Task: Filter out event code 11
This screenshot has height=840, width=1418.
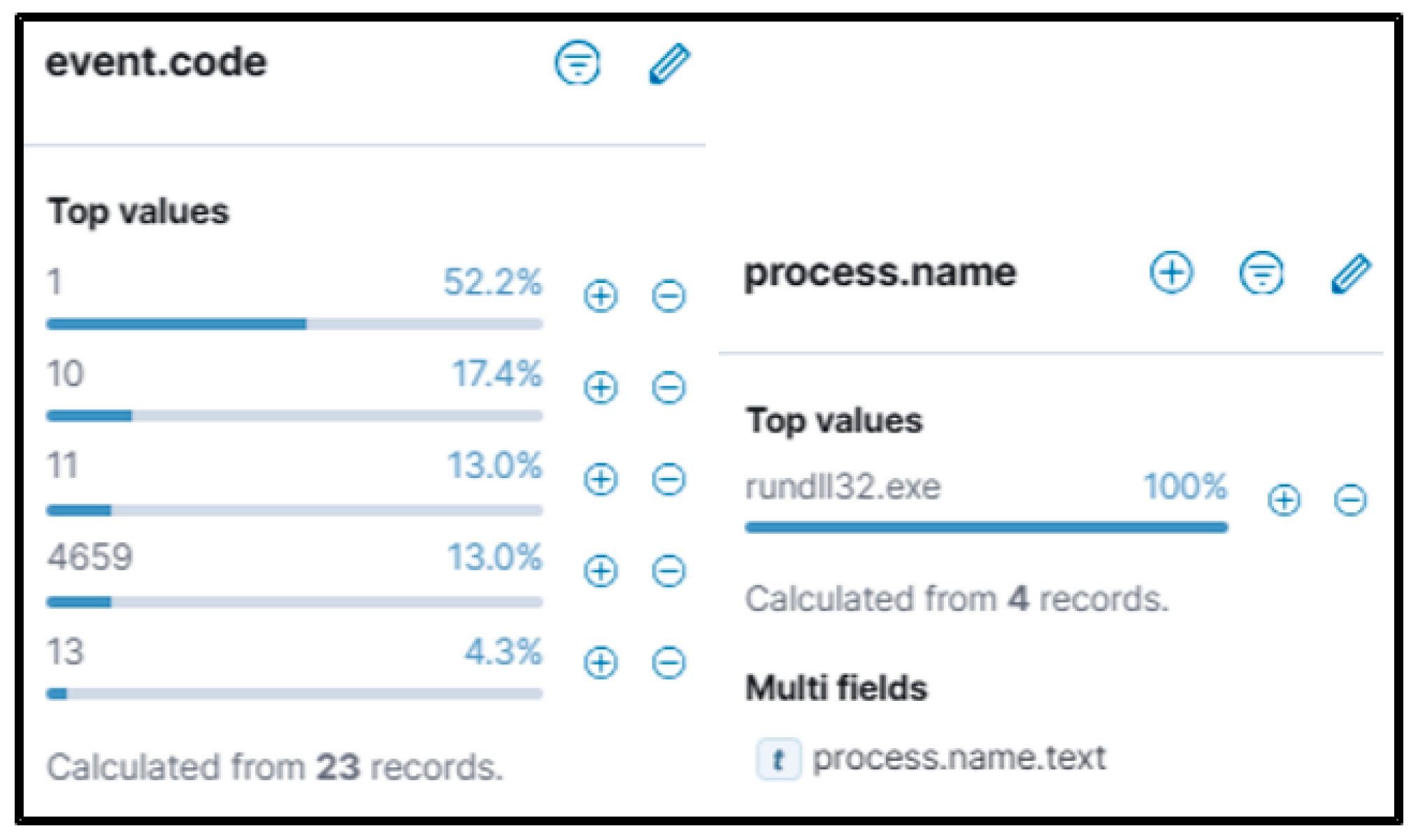Action: click(668, 479)
